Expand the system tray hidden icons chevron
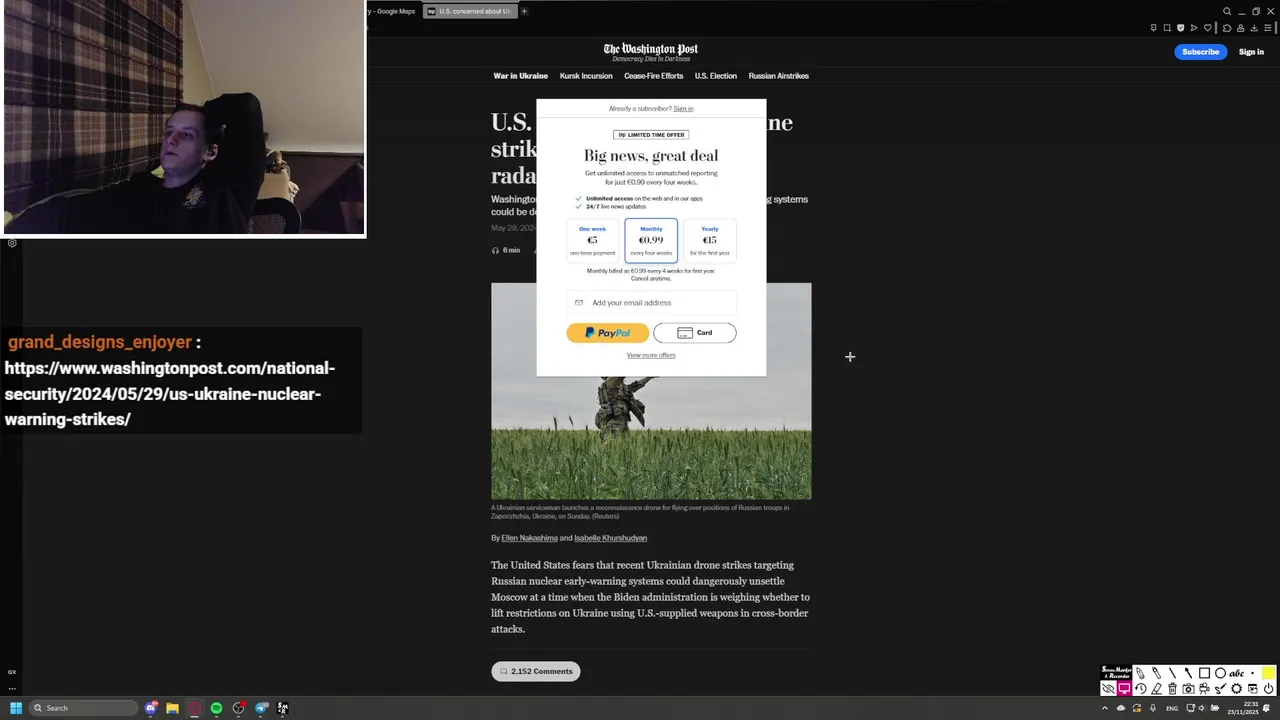Viewport: 1280px width, 720px height. point(1105,708)
